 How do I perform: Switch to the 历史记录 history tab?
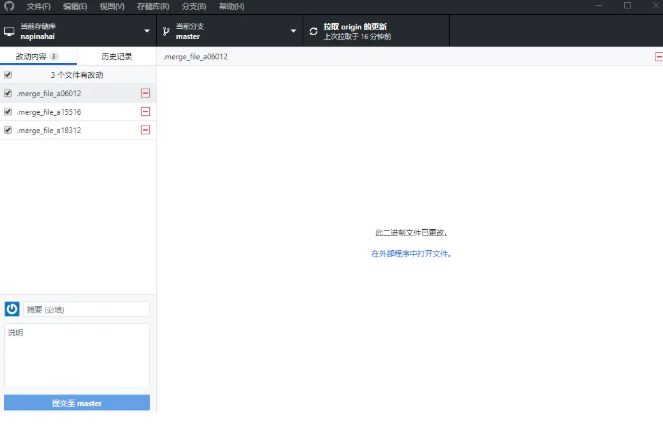pos(116,57)
